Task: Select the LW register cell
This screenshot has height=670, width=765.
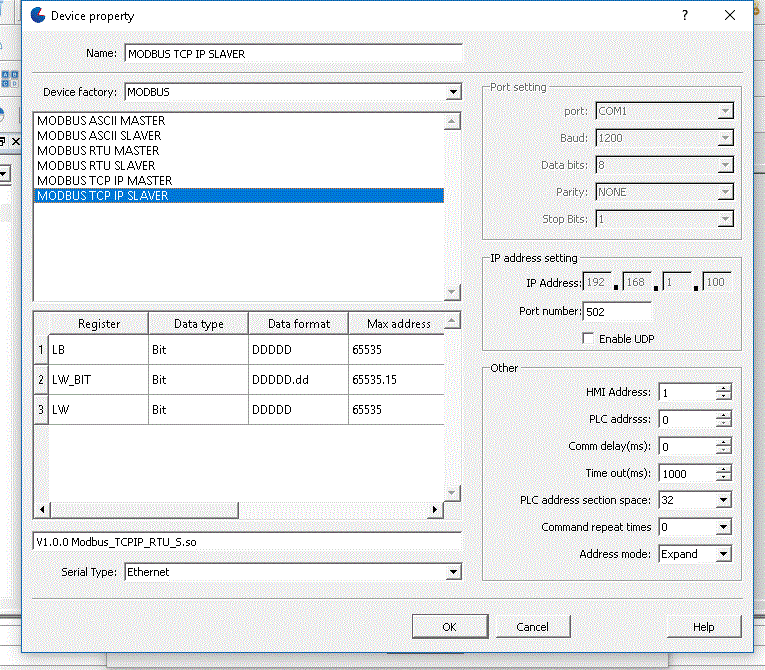Action: pyautogui.click(x=99, y=409)
